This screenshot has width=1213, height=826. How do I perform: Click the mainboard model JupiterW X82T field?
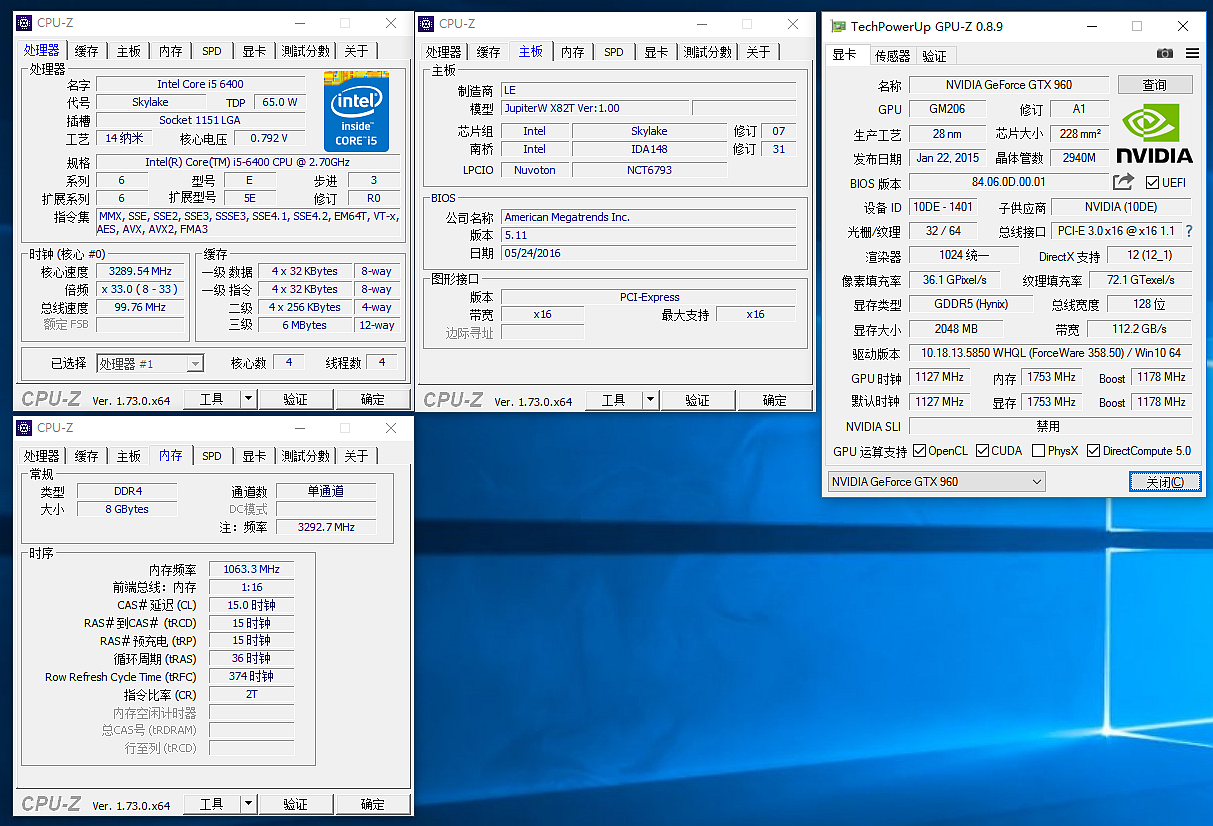coord(594,108)
